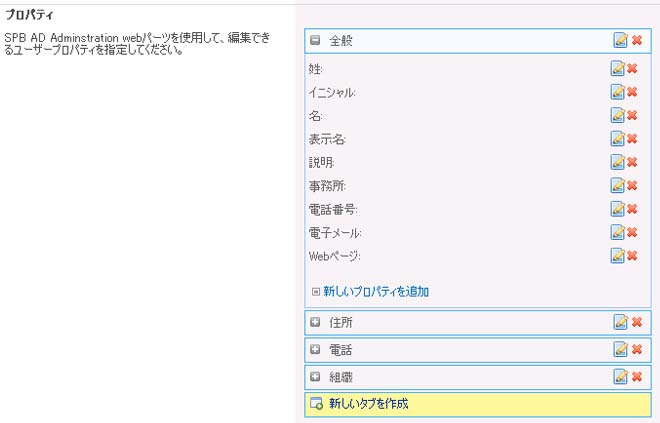Click the 表示名: property label
The image size is (660, 423).
click(x=327, y=139)
